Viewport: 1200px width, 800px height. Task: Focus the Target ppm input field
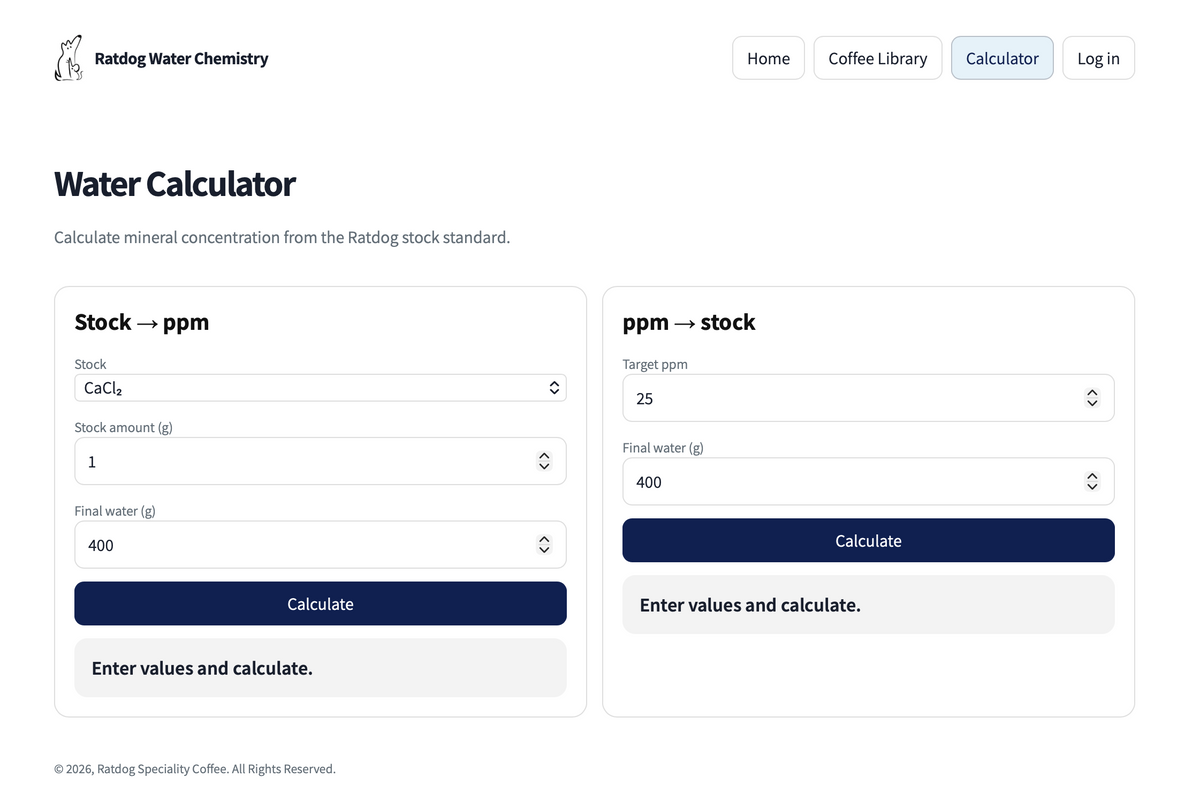(868, 398)
